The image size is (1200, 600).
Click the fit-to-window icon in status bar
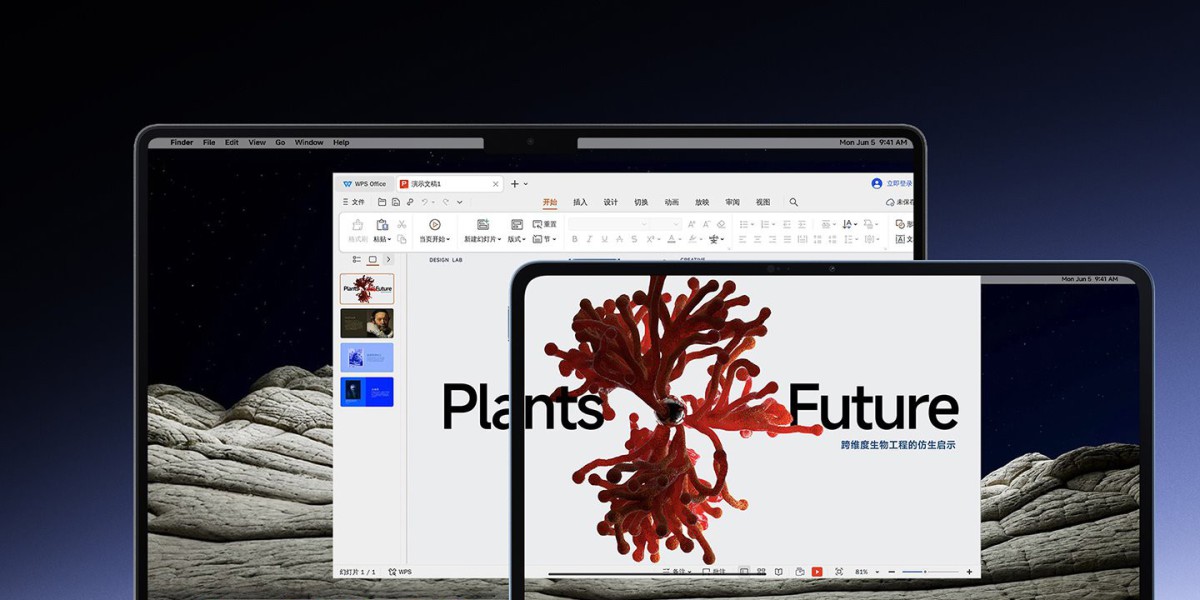[x=839, y=571]
